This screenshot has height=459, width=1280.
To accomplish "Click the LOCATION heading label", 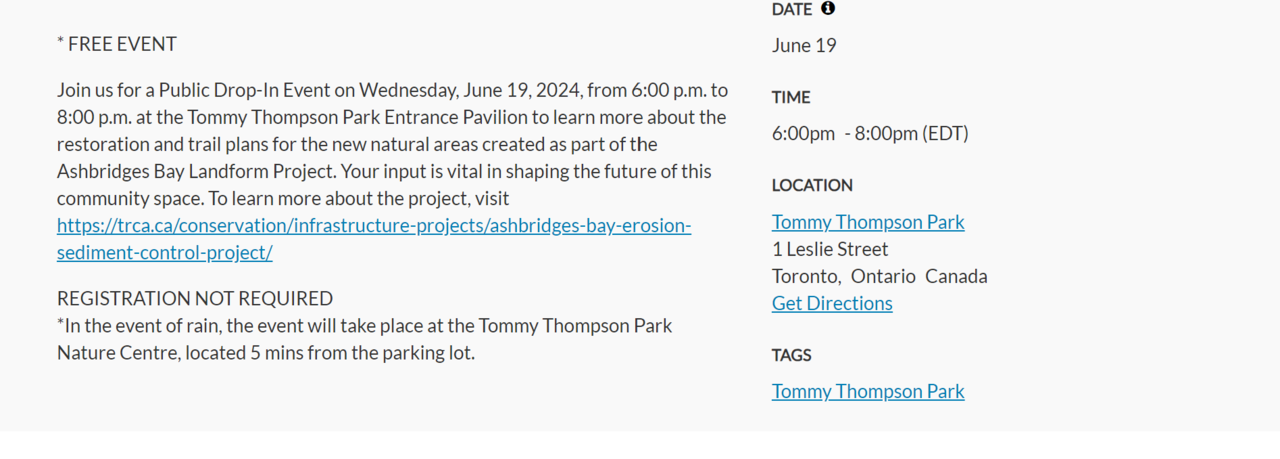I will point(811,185).
